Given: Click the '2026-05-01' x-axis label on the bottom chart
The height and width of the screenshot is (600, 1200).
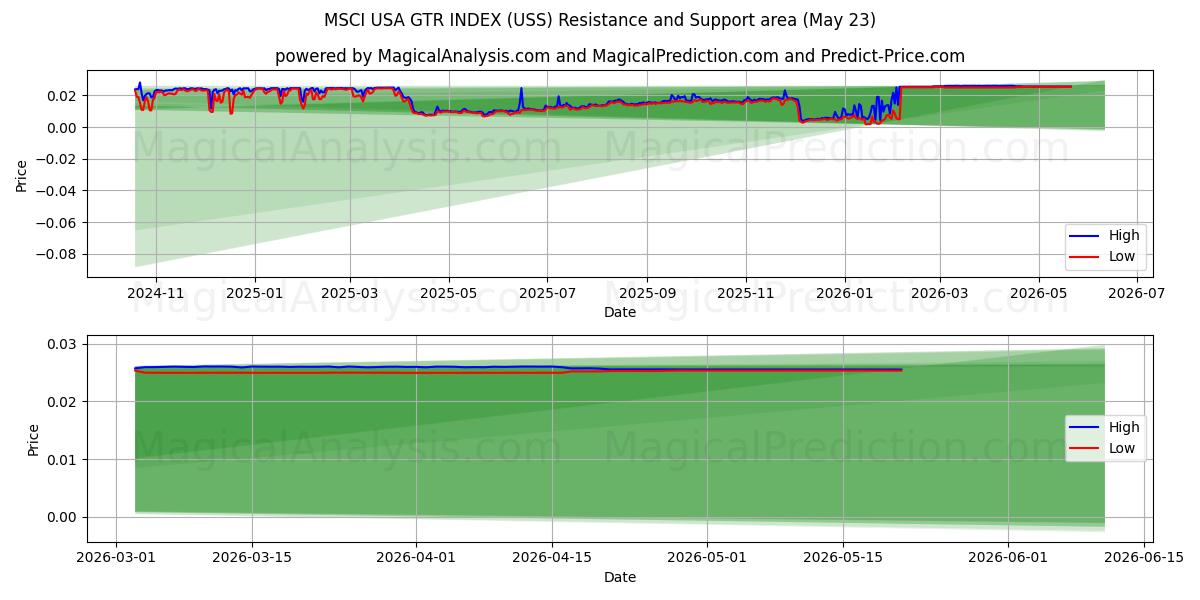Looking at the screenshot, I should [x=707, y=560].
